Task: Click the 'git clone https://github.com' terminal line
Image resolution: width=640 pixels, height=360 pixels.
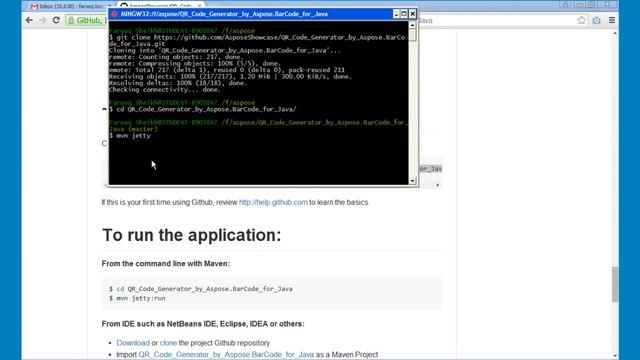Action: (x=257, y=40)
